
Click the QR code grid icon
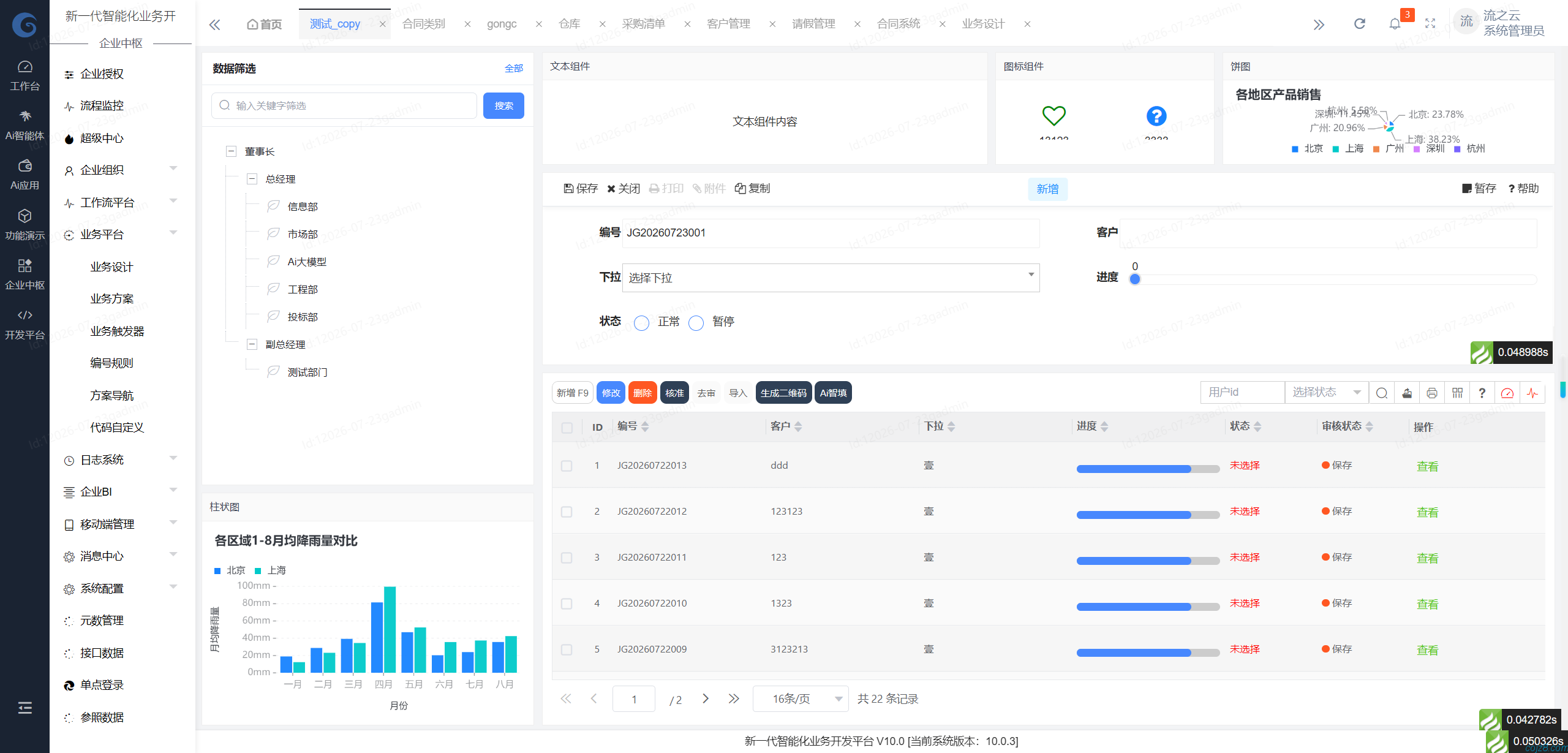point(1457,393)
